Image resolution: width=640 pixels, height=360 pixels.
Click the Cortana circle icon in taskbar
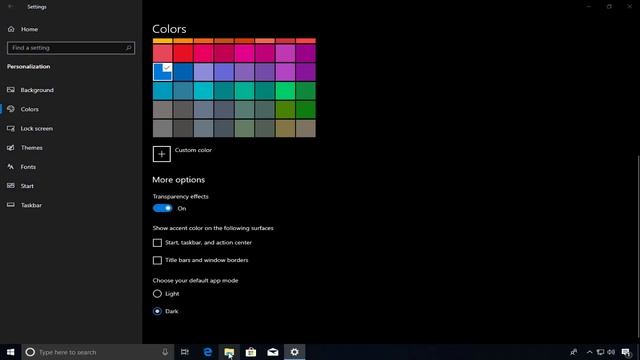[30, 352]
